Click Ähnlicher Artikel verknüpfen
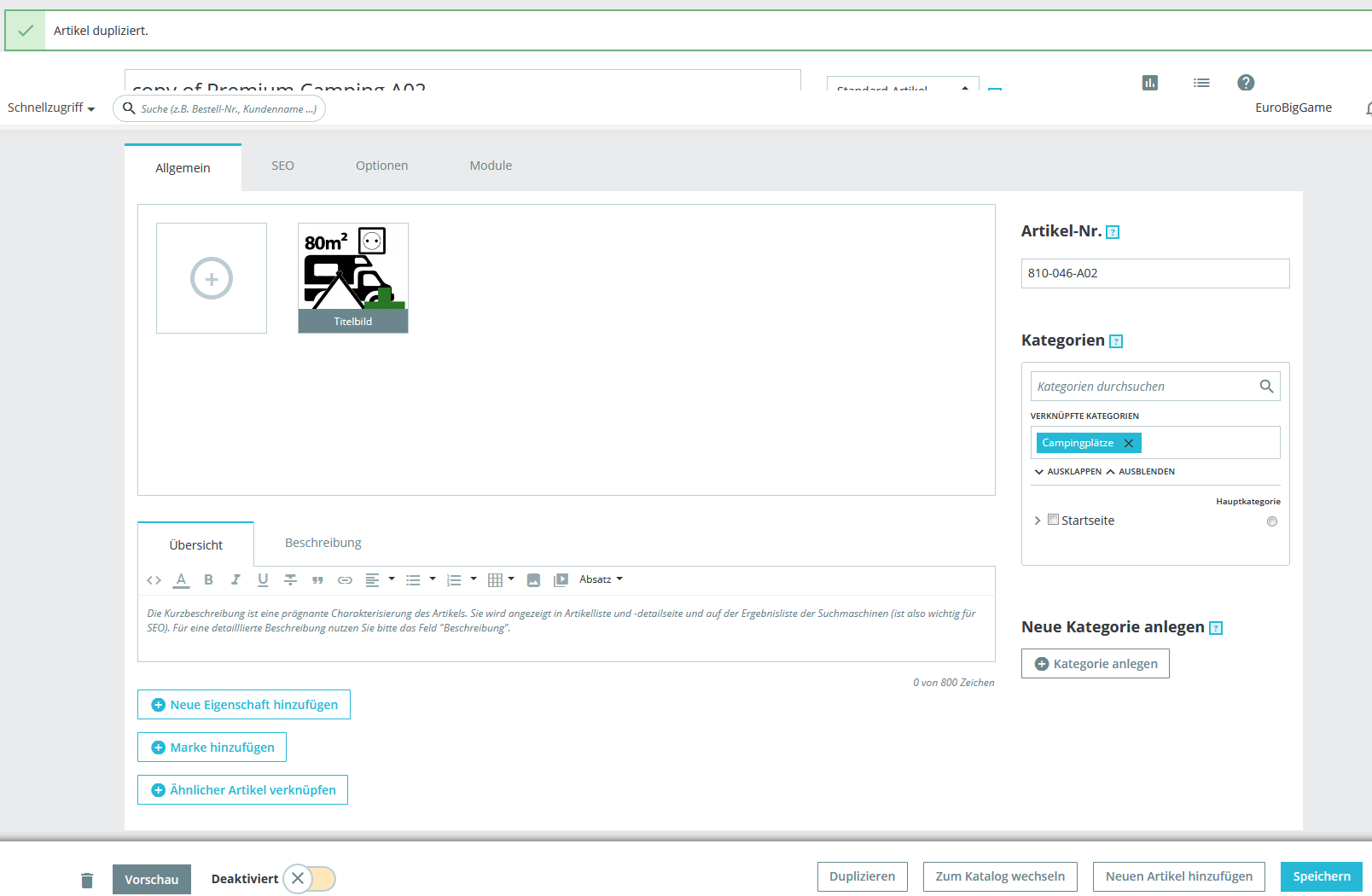This screenshot has width=1372, height=896. pyautogui.click(x=242, y=790)
